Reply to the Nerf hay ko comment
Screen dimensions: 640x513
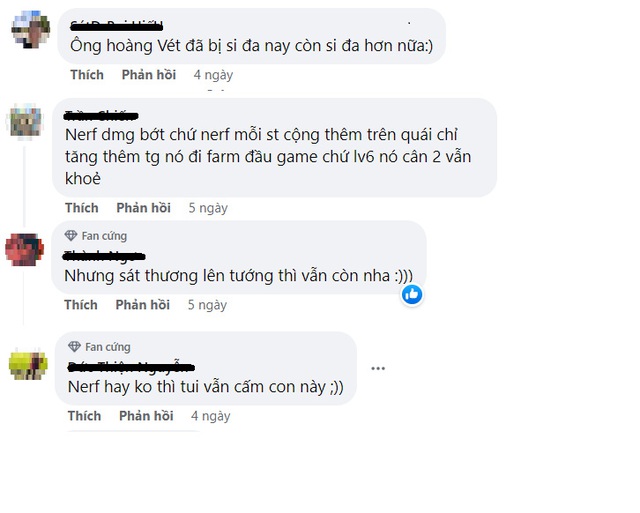[147, 416]
